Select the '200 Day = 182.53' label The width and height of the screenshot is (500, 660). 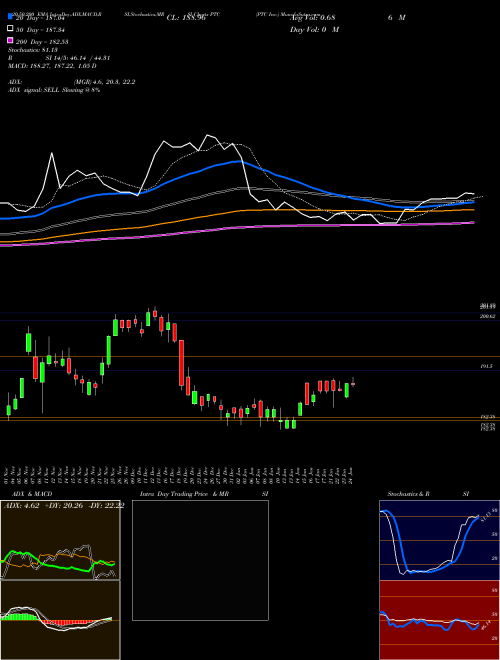click(42, 42)
